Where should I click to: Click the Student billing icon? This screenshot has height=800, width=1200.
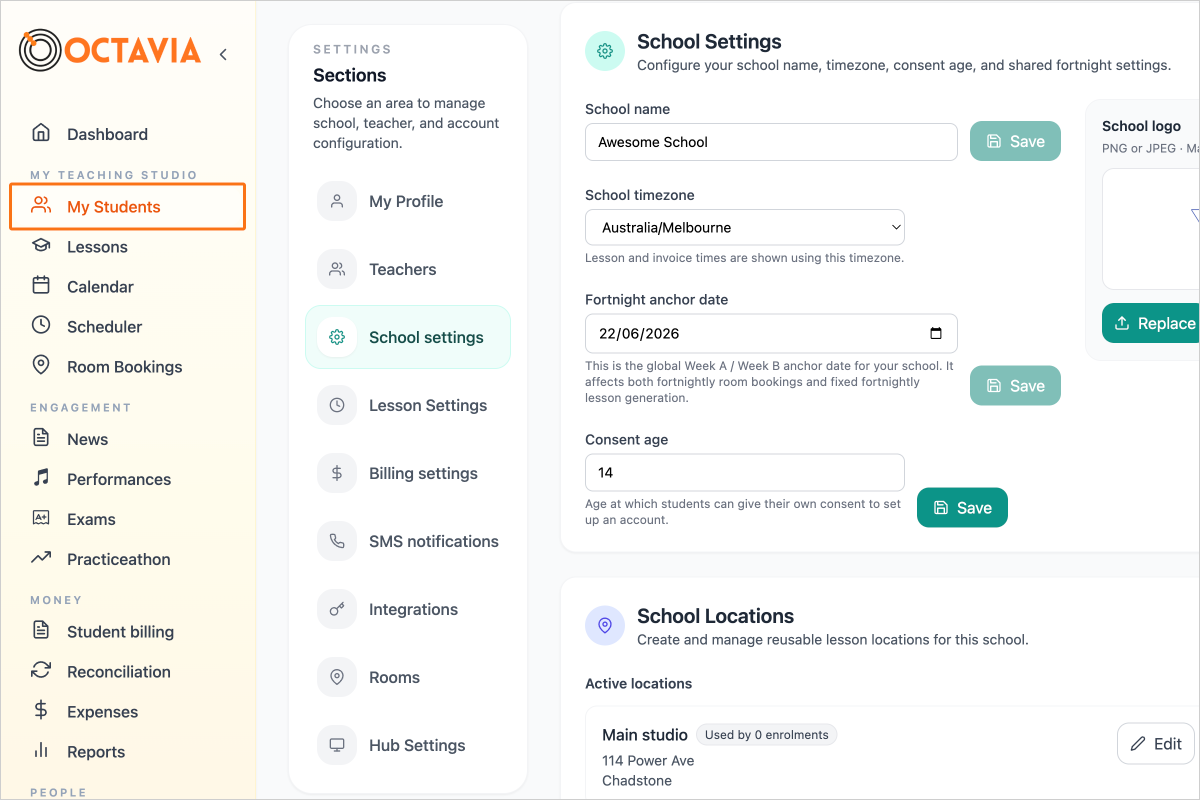pyautogui.click(x=41, y=630)
